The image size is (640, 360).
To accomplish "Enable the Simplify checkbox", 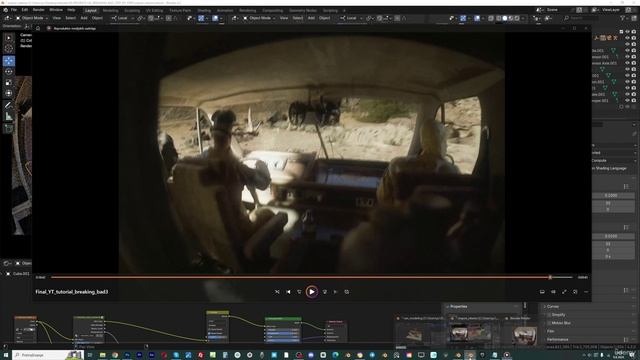I will pos(549,315).
